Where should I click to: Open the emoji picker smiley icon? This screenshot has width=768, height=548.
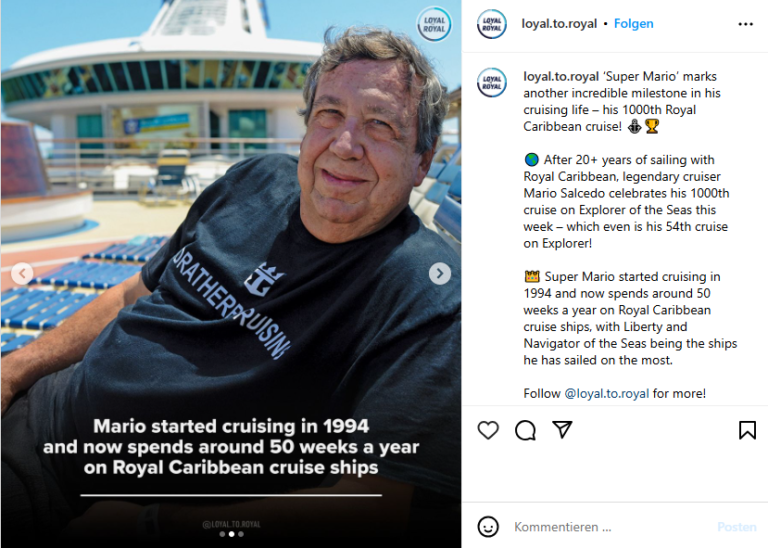(x=488, y=527)
